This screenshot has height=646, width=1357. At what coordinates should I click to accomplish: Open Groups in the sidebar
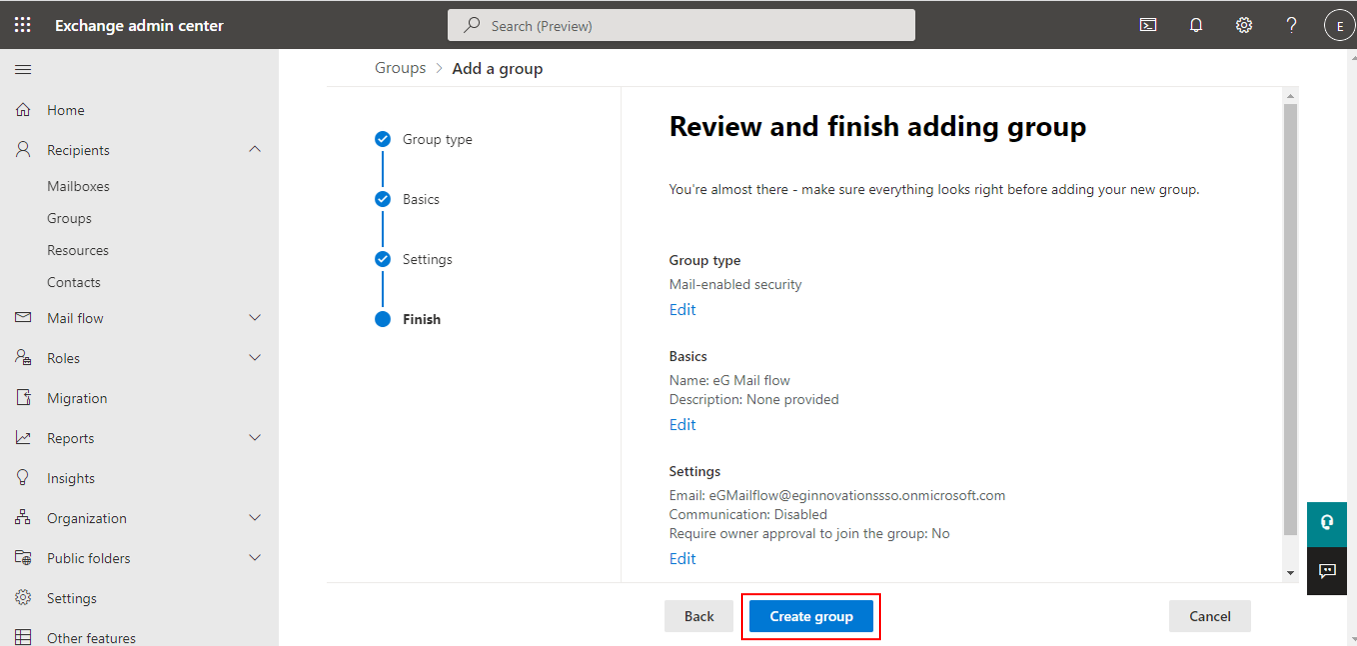(x=69, y=218)
